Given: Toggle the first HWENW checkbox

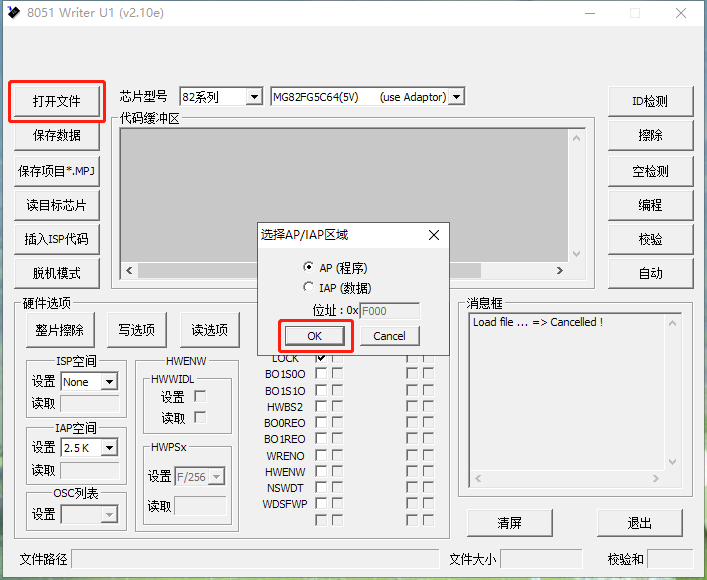Looking at the screenshot, I should click(321, 471).
